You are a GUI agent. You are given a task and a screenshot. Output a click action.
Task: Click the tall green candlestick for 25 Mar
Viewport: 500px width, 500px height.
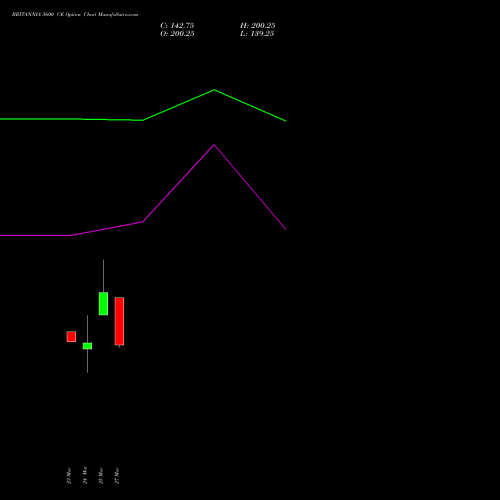pos(103,303)
